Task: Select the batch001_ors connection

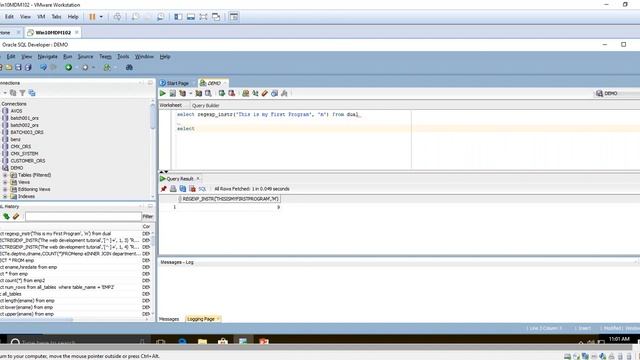Action: pos(24,118)
